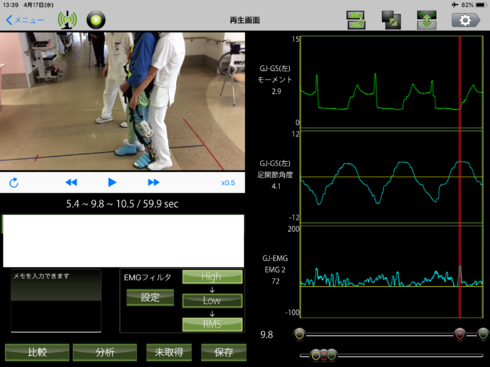Click the gait video frame

(x=122, y=101)
